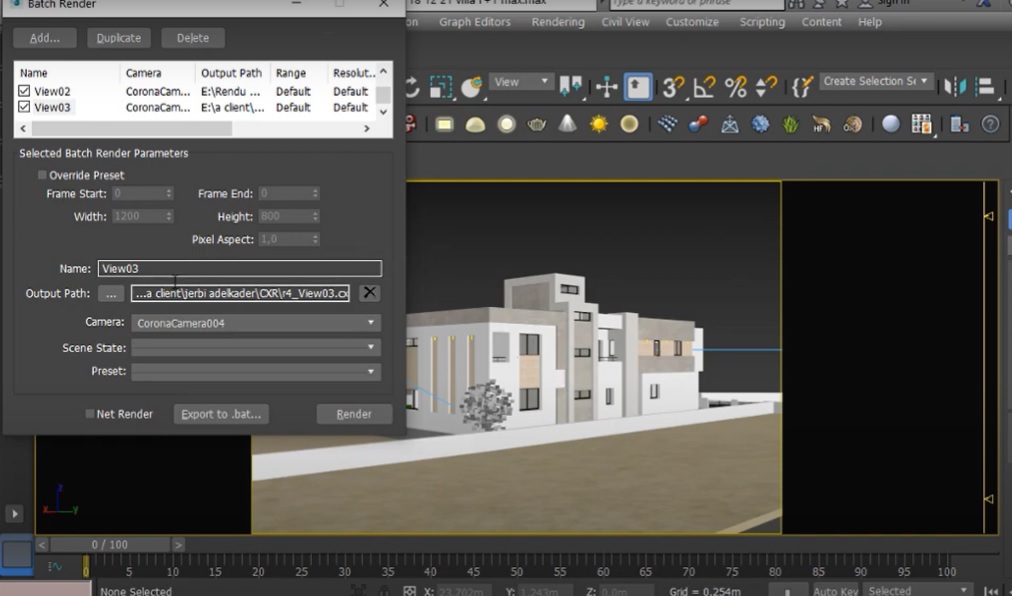Open the Preset dropdown

[256, 371]
